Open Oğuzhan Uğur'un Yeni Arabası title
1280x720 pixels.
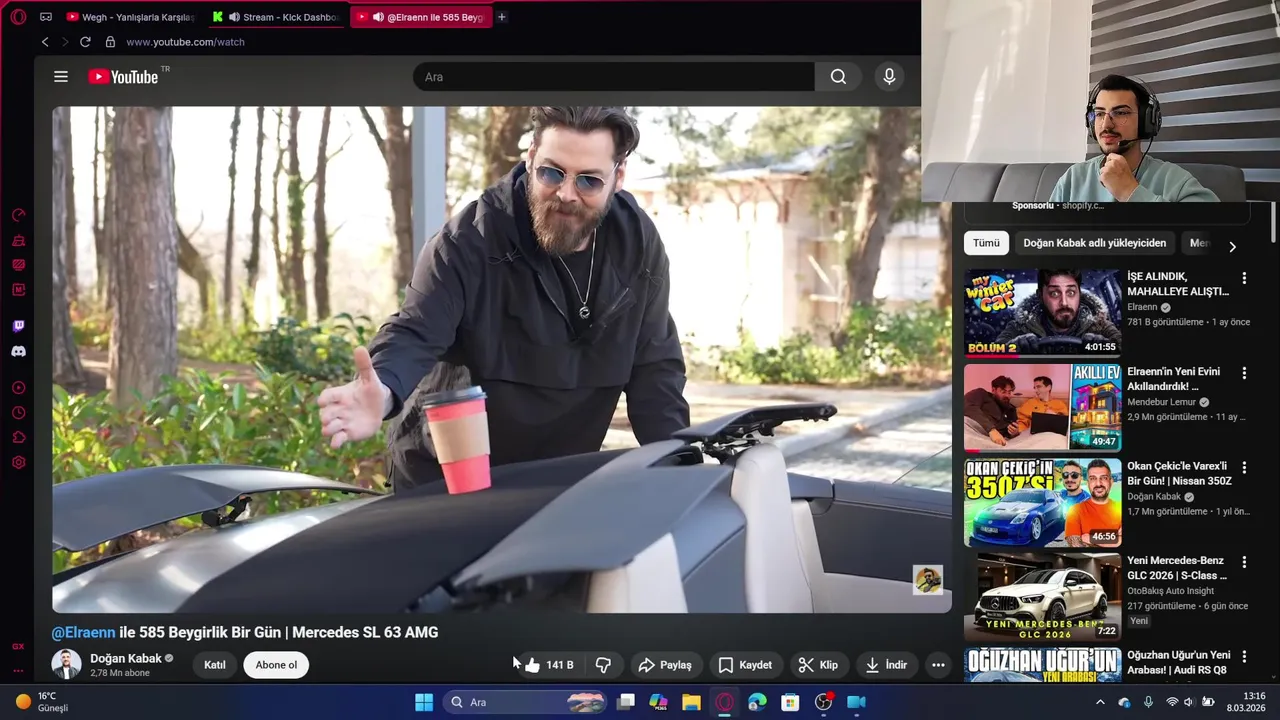click(1178, 662)
